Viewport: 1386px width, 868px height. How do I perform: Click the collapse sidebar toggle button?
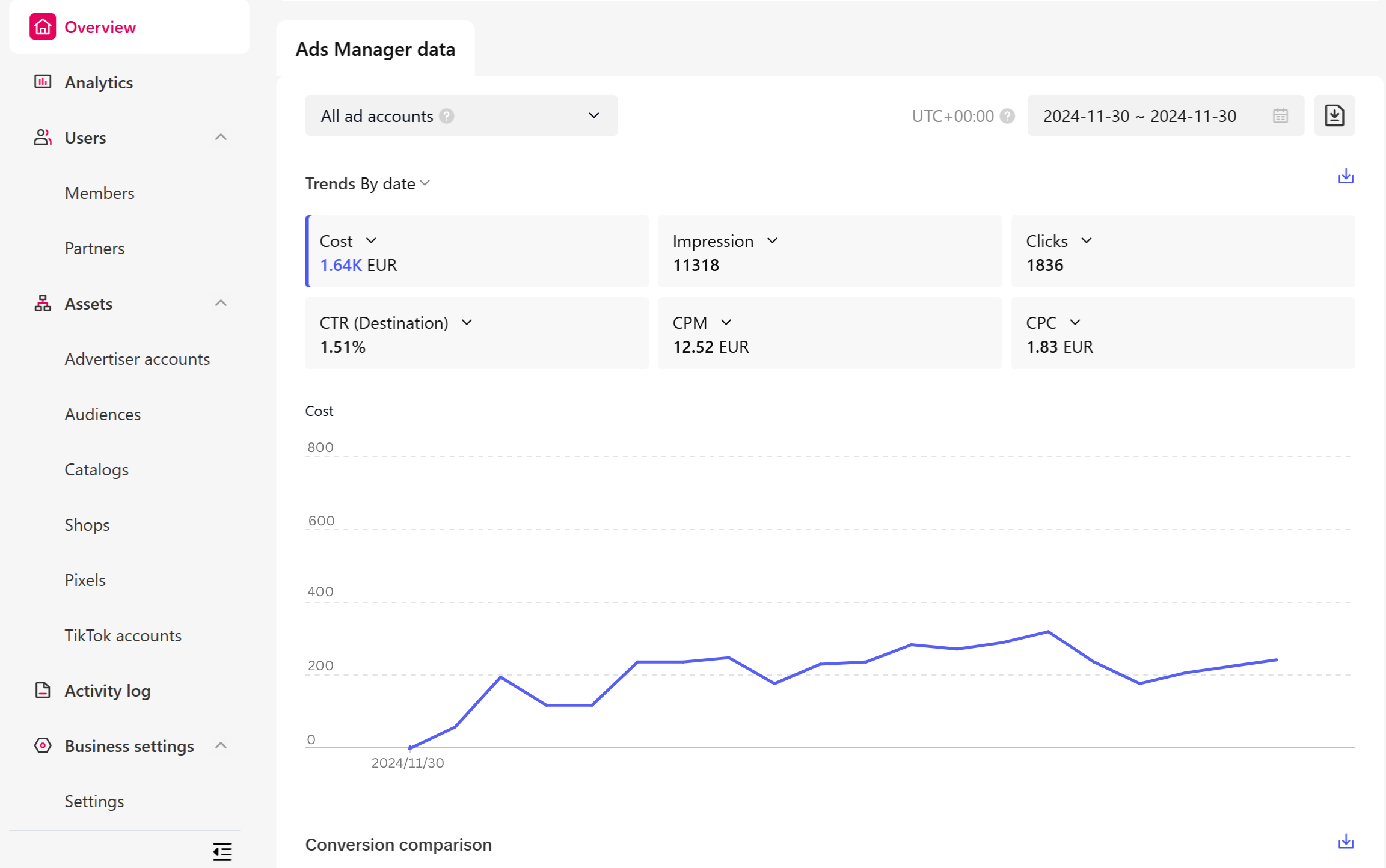point(222,852)
